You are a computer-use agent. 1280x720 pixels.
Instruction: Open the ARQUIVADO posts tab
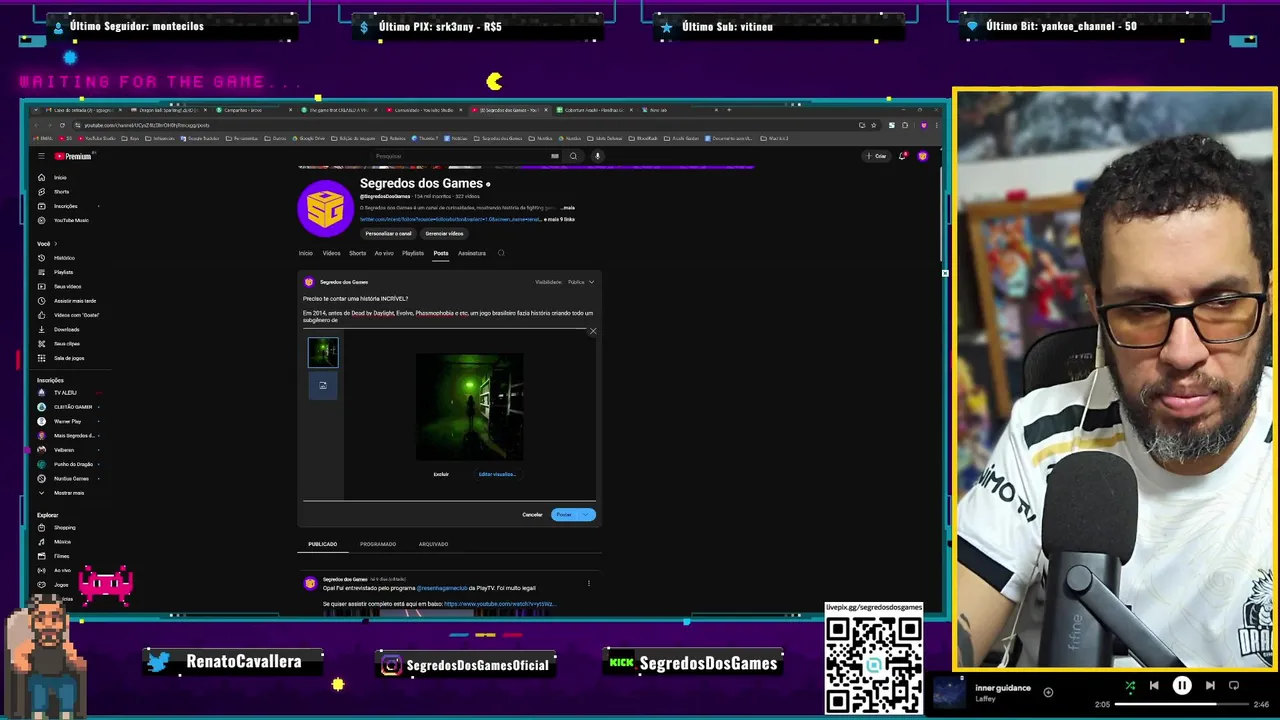coord(433,544)
